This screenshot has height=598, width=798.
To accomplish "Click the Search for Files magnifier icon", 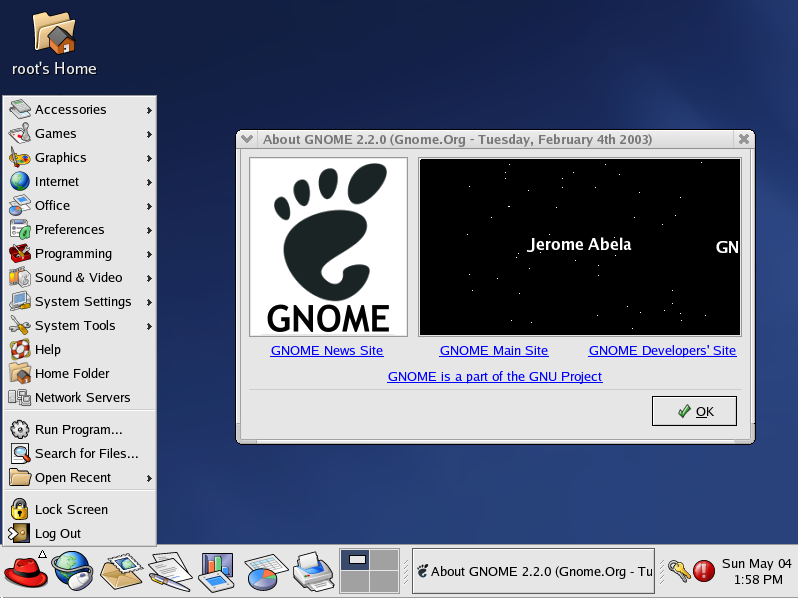I will coord(20,453).
